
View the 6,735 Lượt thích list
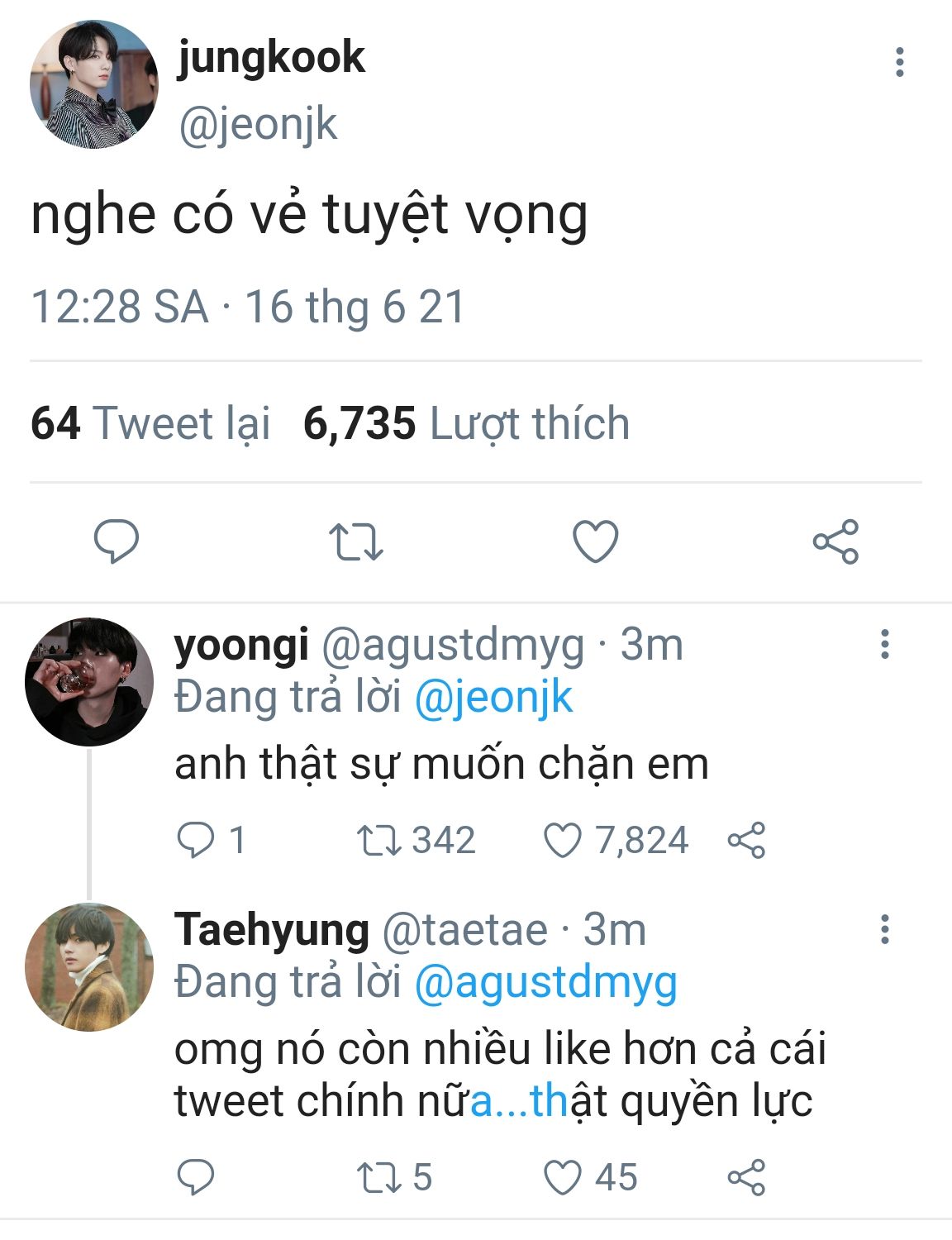click(x=466, y=423)
